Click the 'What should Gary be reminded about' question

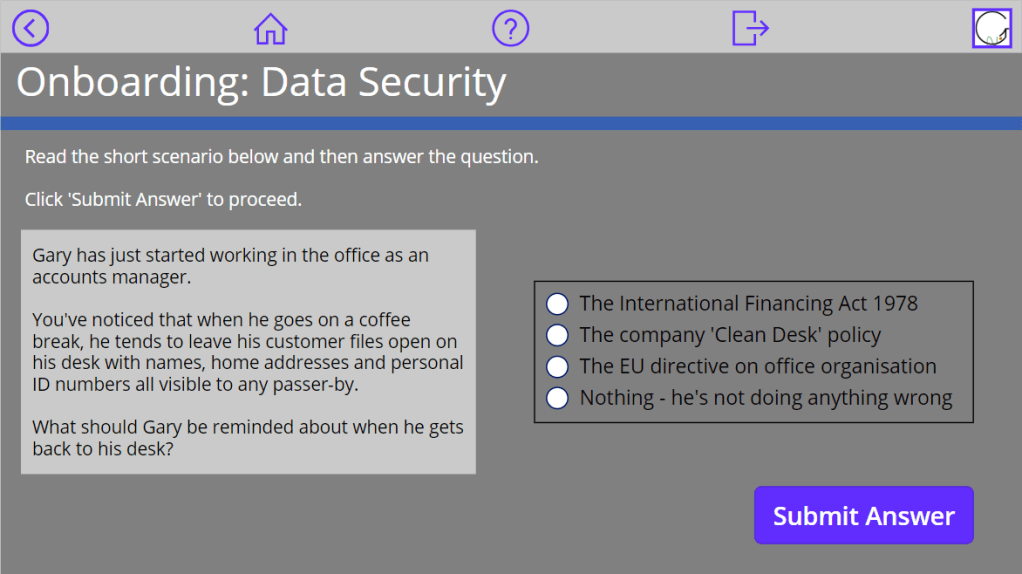tap(247, 438)
